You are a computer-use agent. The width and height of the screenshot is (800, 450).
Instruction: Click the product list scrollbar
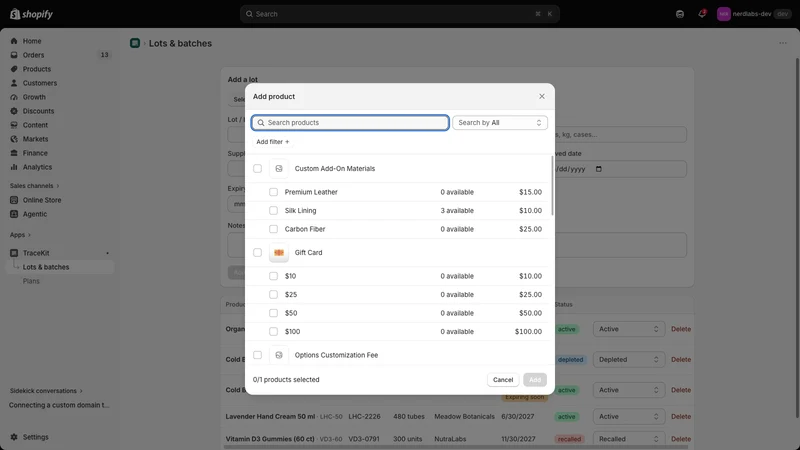coord(552,186)
